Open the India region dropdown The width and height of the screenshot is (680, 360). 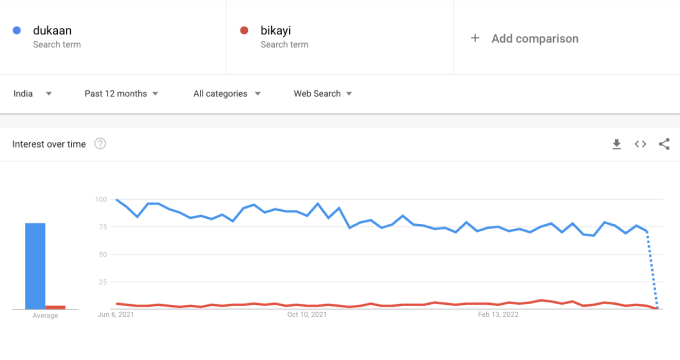pyautogui.click(x=33, y=94)
